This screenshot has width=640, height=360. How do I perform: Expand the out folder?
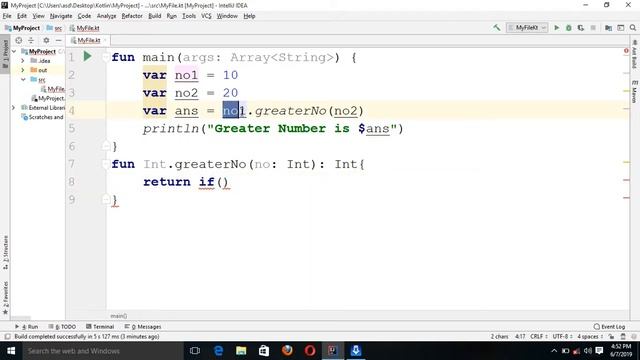(23, 70)
